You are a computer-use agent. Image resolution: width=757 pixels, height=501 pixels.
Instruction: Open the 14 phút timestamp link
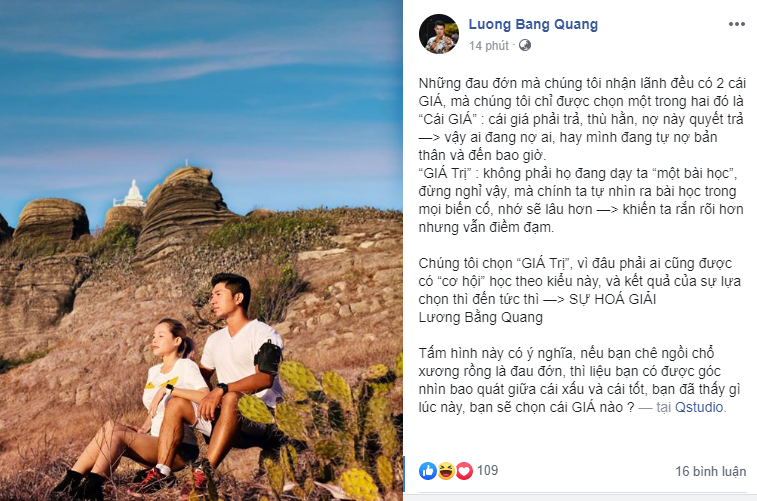tap(489, 45)
